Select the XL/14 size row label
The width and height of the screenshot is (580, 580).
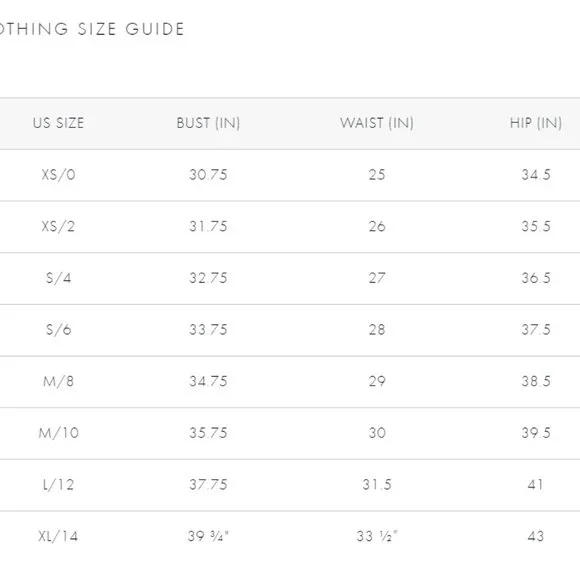click(x=58, y=536)
